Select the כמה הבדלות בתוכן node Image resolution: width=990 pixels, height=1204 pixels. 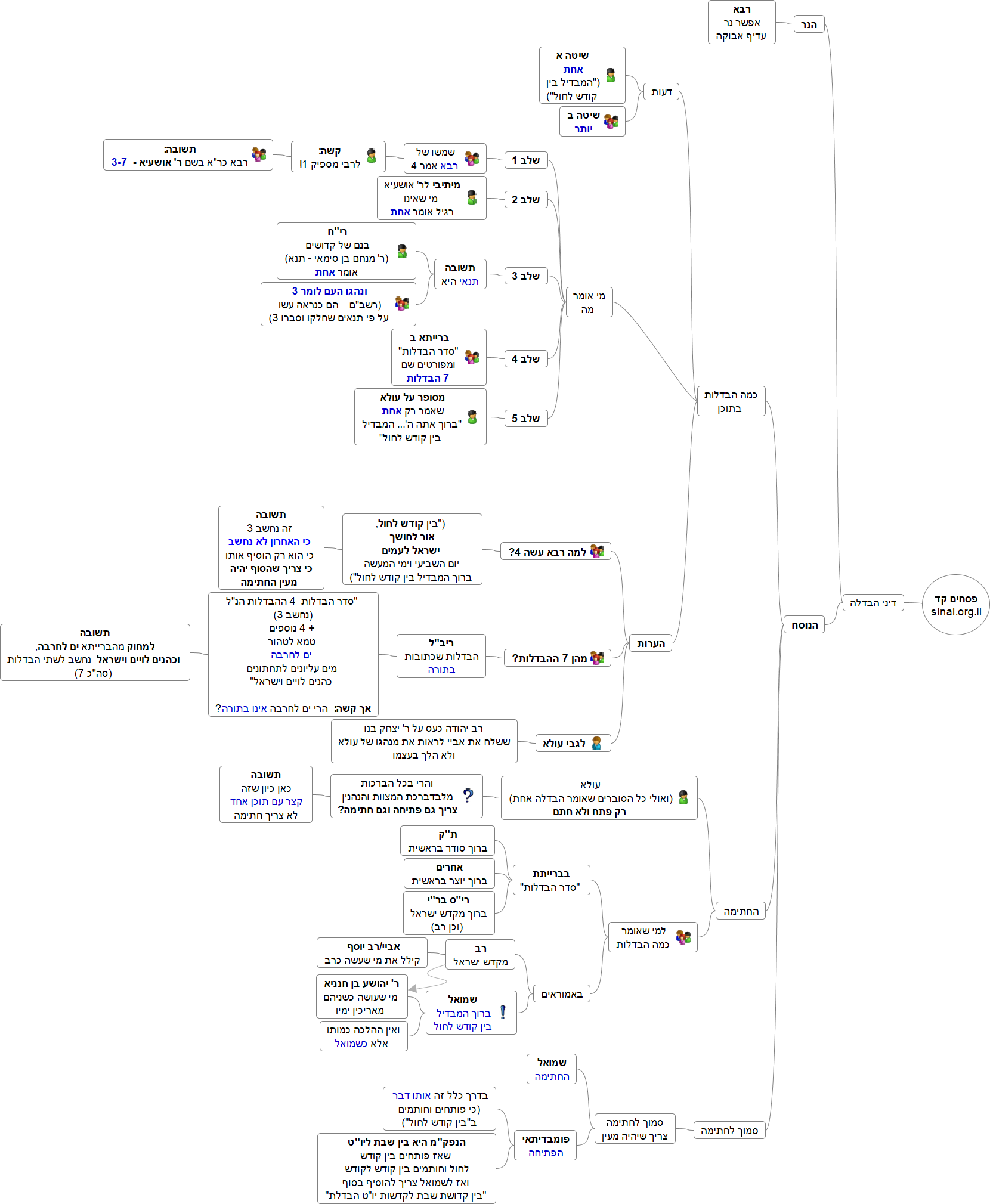click(731, 401)
